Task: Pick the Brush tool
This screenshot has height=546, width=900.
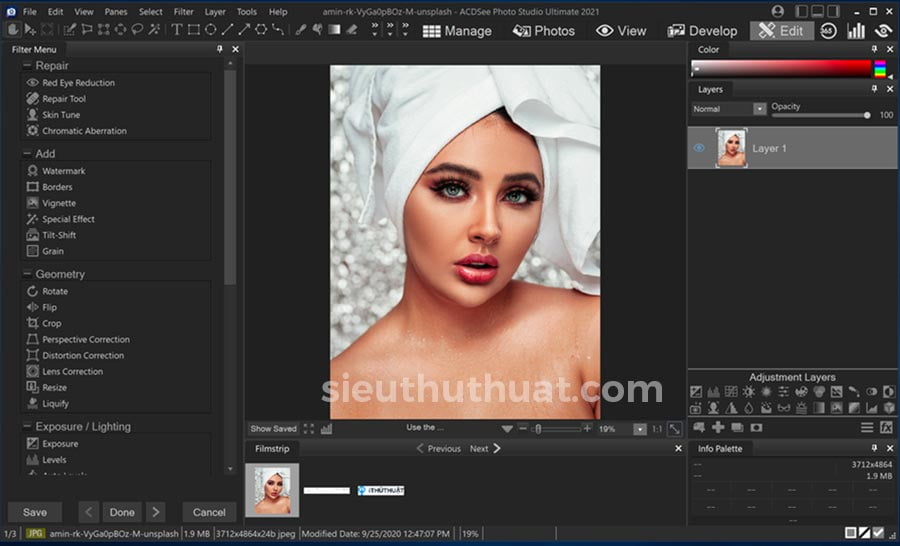Action: coord(300,30)
